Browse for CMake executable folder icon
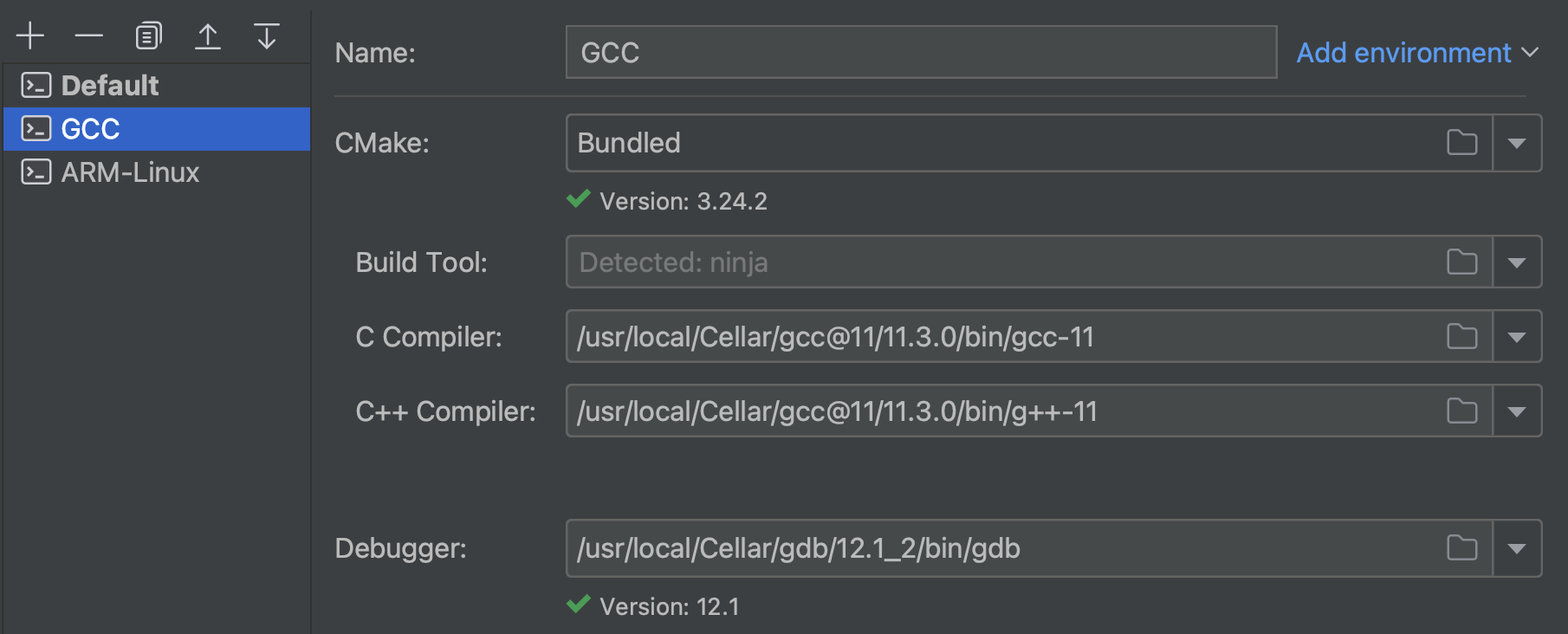The height and width of the screenshot is (634, 1568). [x=1461, y=143]
